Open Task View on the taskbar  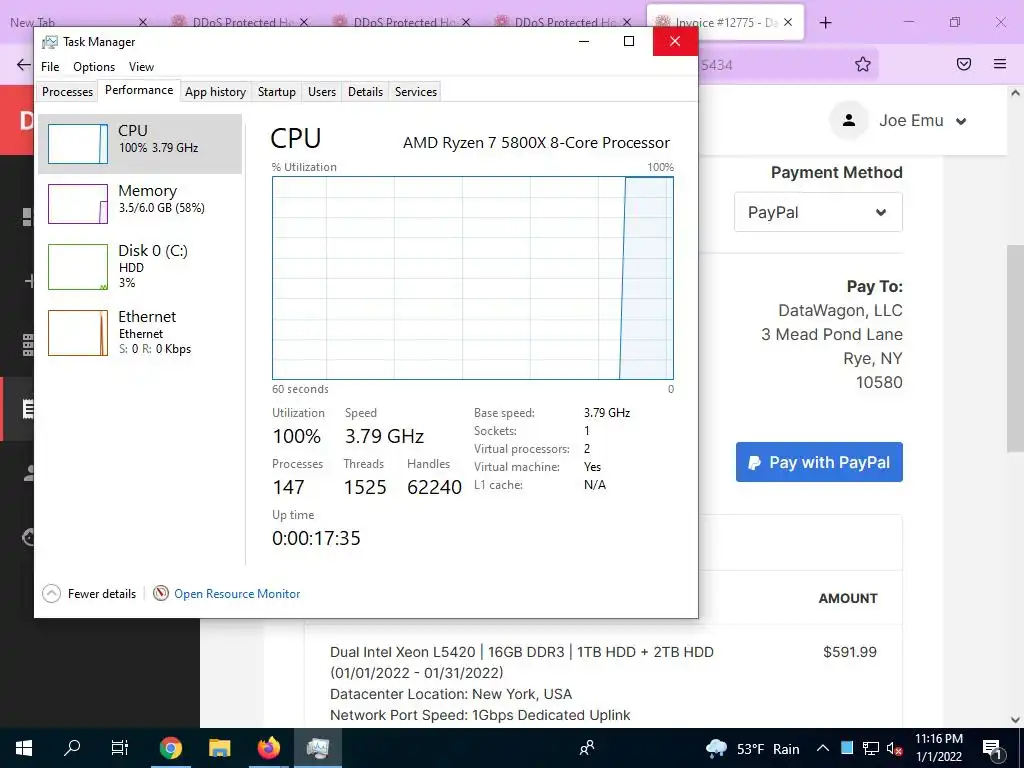click(120, 748)
